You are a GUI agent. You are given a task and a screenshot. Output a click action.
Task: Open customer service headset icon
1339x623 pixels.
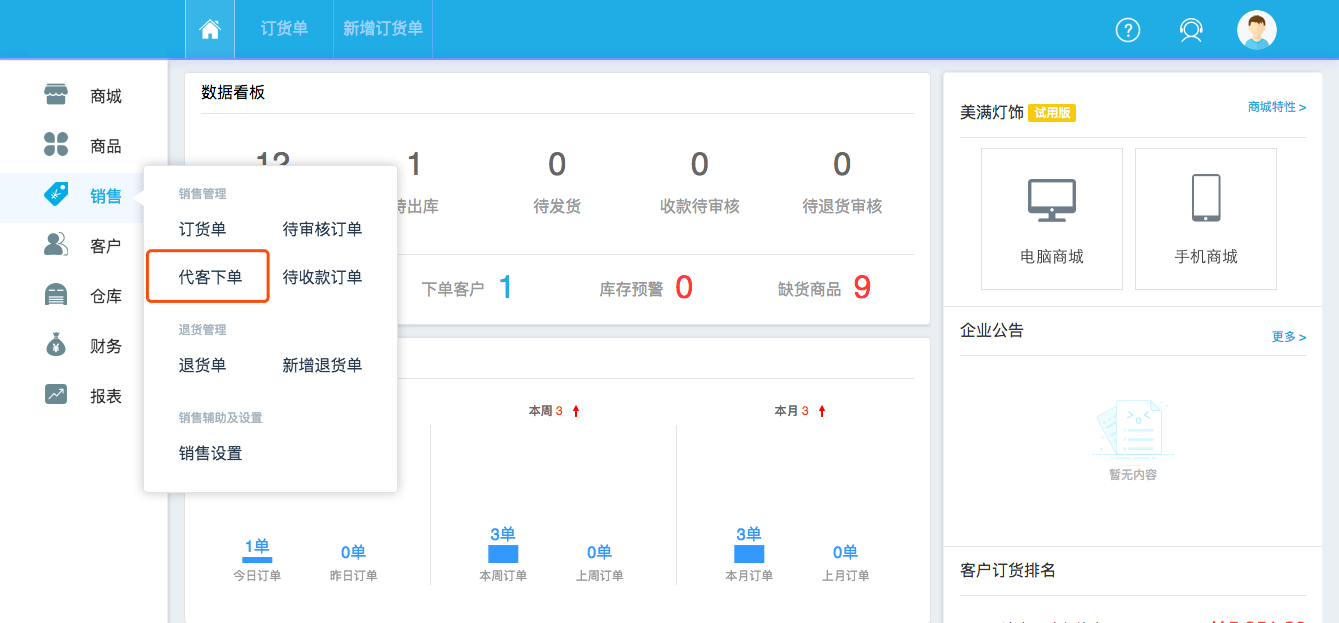tap(1191, 30)
